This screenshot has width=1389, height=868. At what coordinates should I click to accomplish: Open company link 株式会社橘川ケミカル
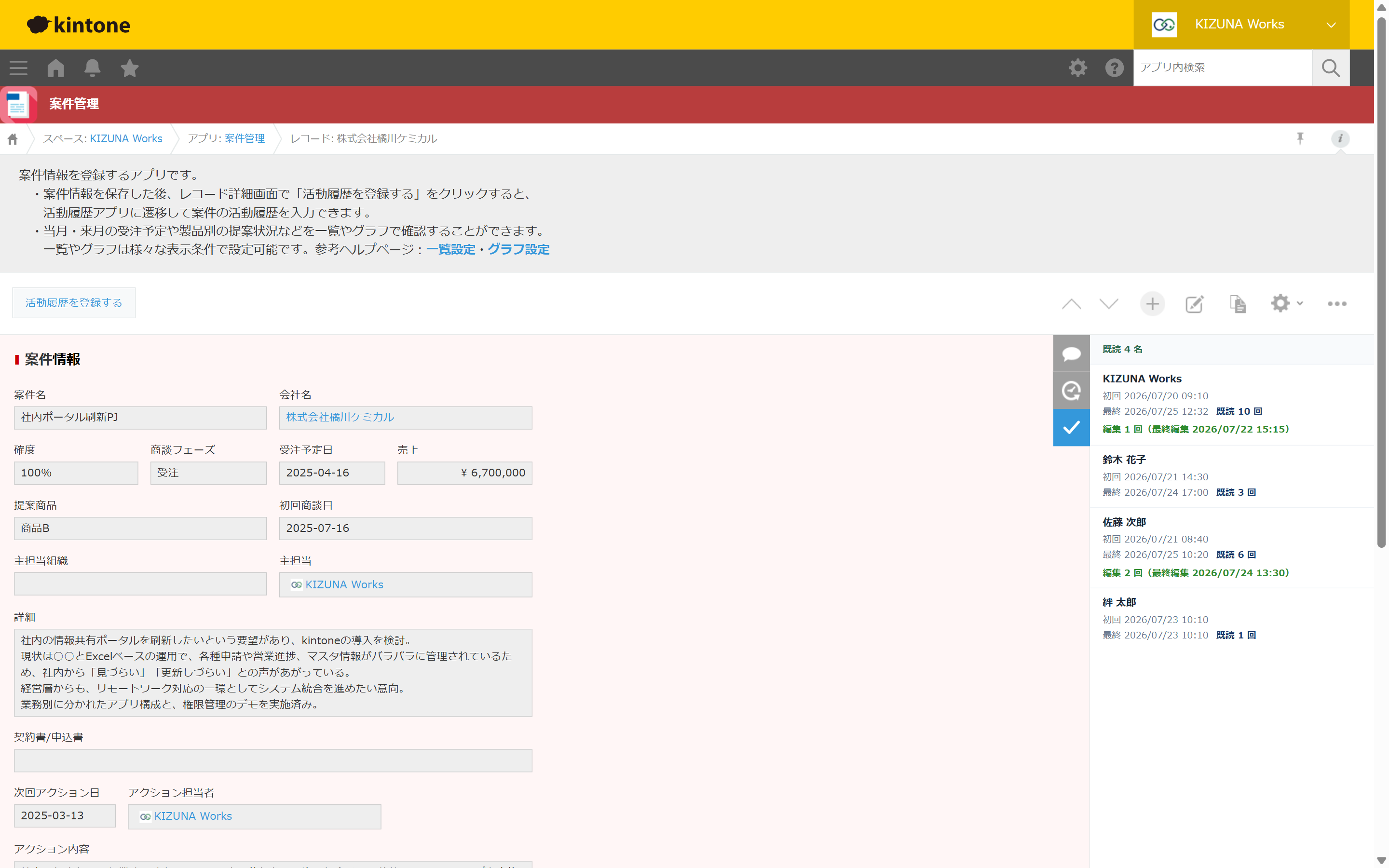point(340,417)
